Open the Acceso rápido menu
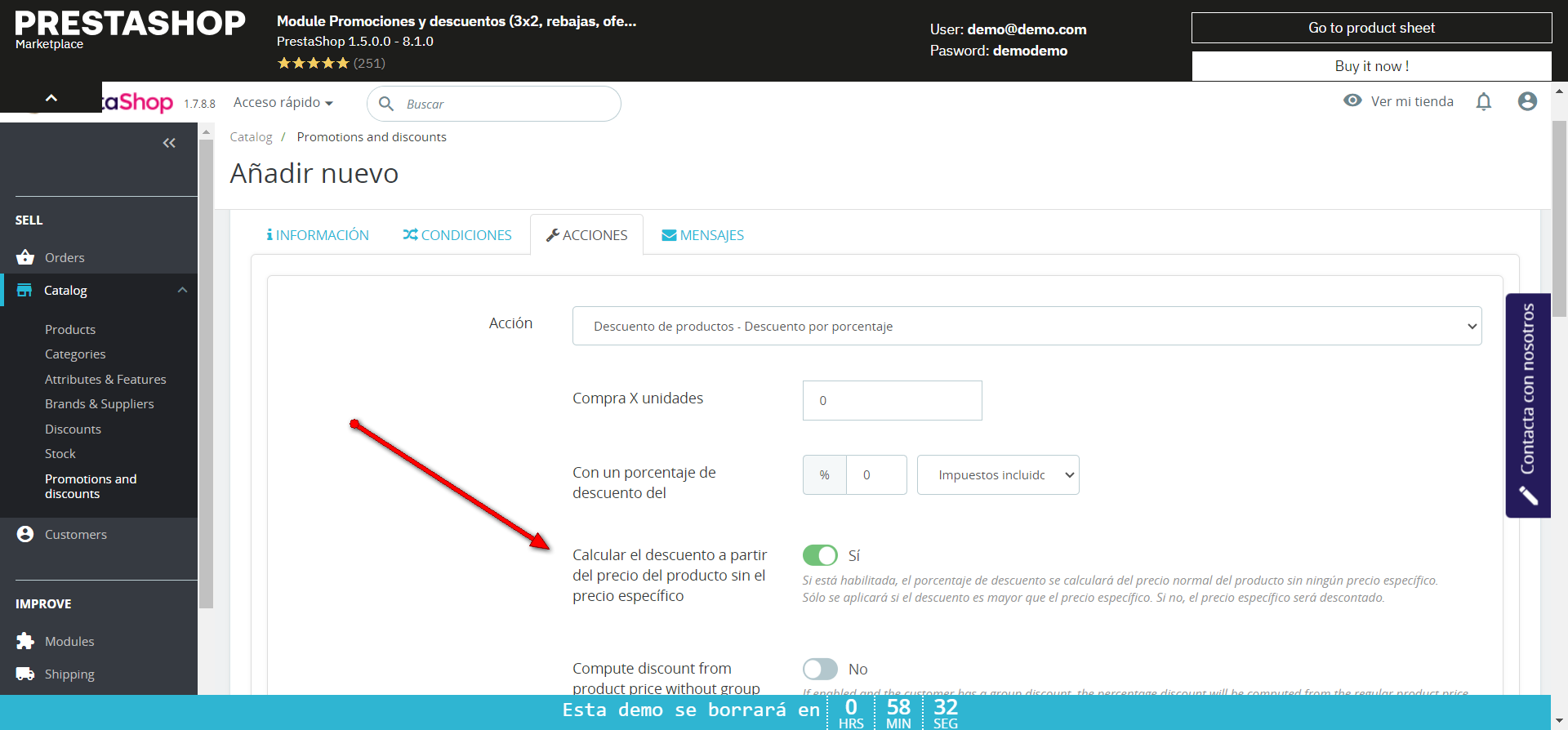The width and height of the screenshot is (1568, 730). click(283, 102)
